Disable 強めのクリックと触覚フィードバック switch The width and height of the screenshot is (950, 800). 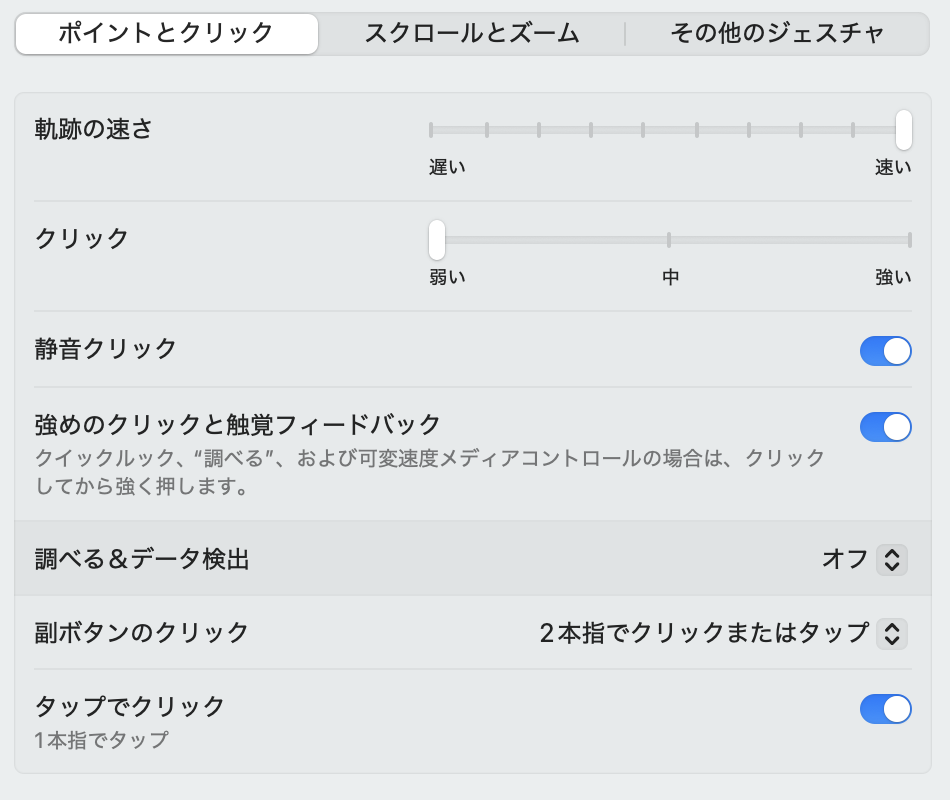pos(885,427)
